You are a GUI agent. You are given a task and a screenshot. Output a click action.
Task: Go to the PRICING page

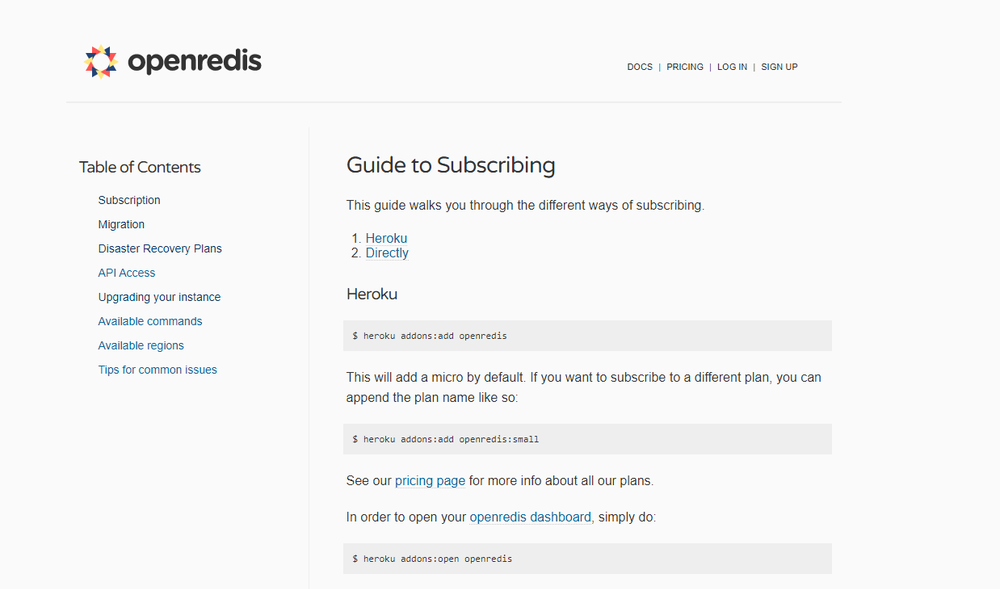[x=685, y=67]
